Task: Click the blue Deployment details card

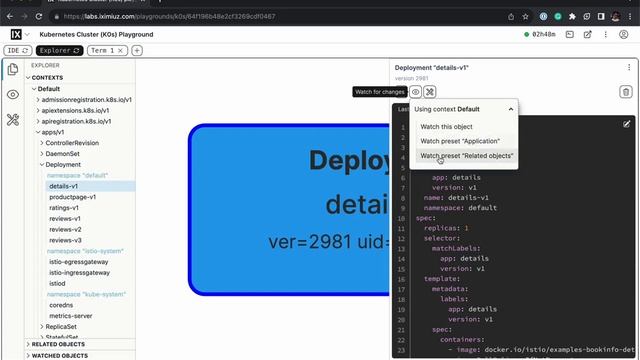Action: tap(289, 210)
